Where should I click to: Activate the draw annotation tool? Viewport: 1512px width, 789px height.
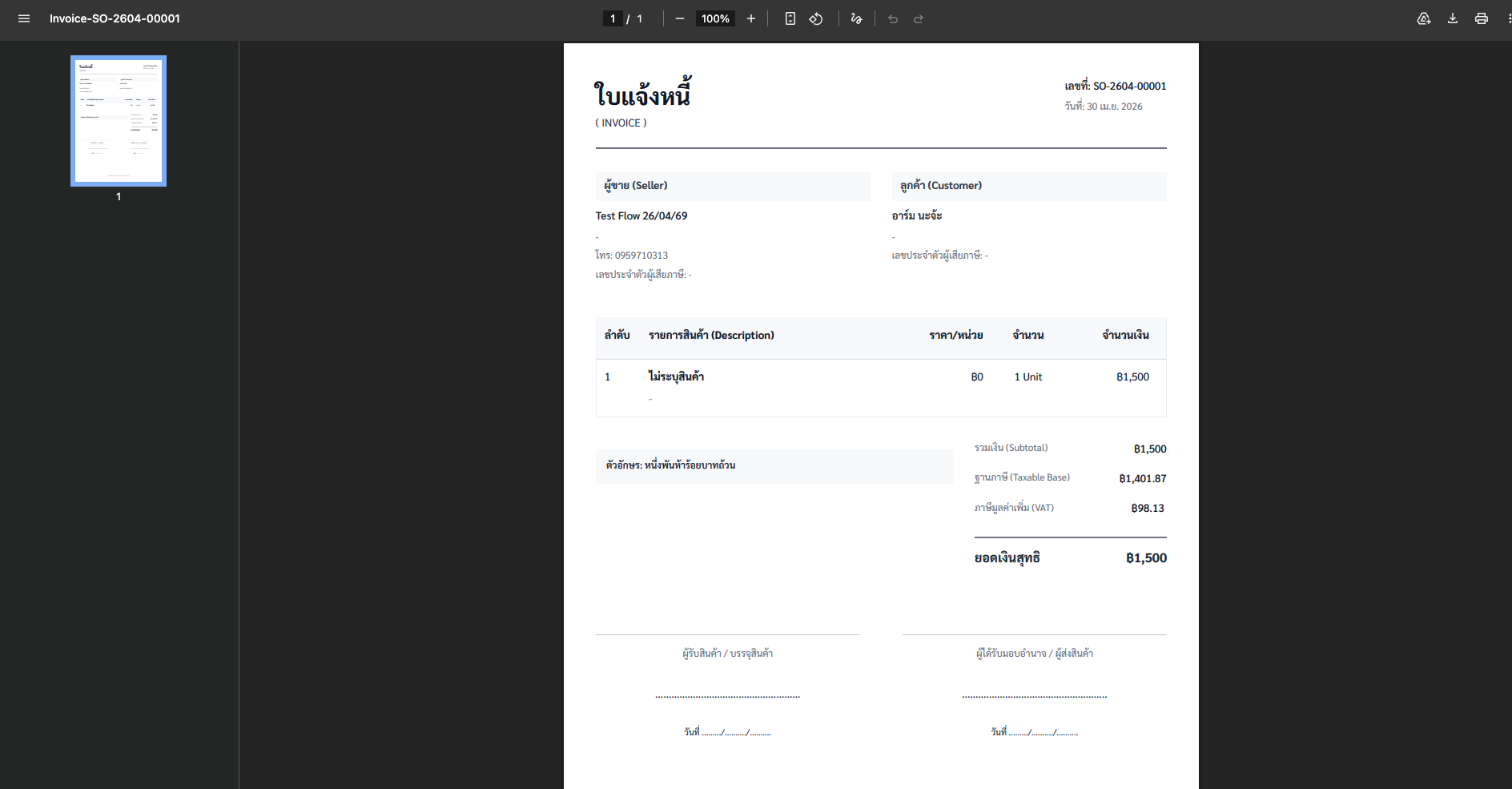[x=857, y=18]
